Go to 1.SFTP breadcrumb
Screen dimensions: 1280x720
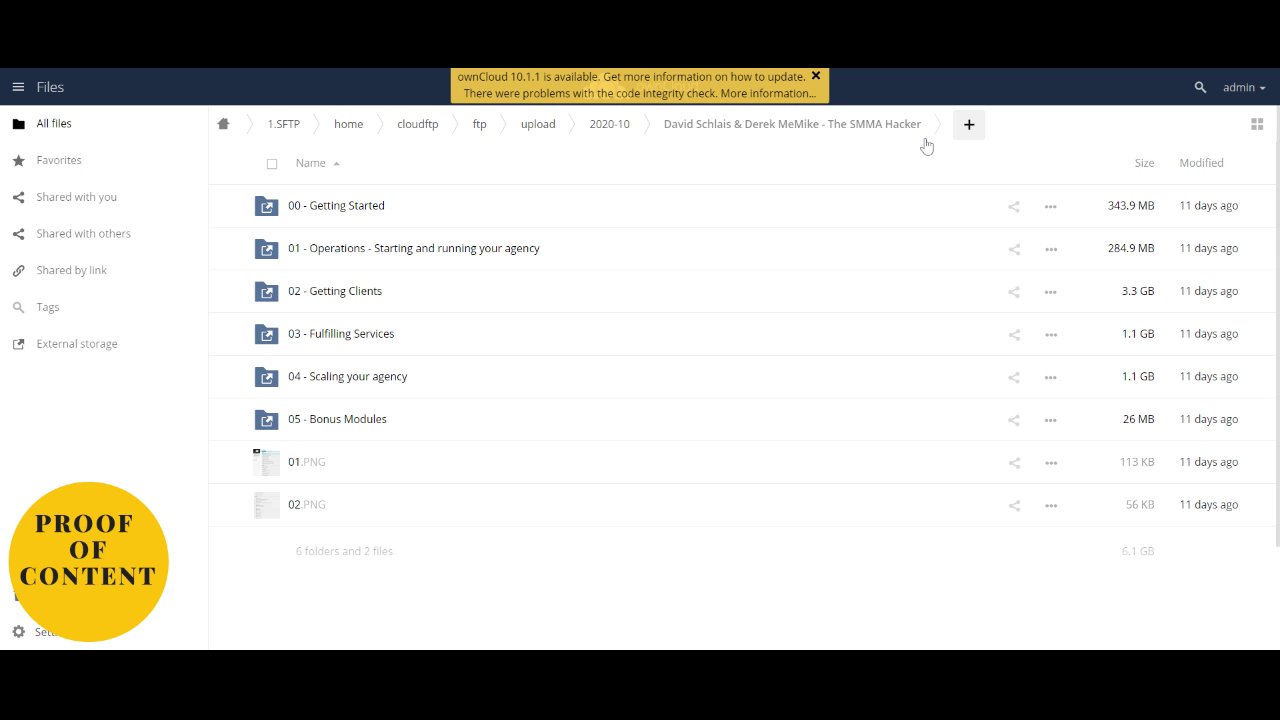pyautogui.click(x=283, y=124)
